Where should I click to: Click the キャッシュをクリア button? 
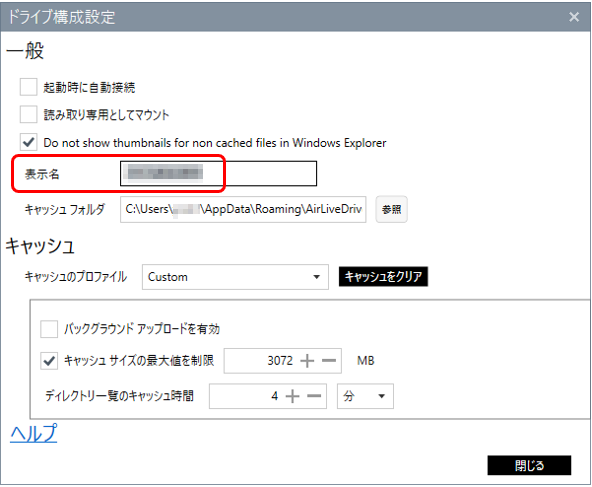pyautogui.click(x=383, y=277)
